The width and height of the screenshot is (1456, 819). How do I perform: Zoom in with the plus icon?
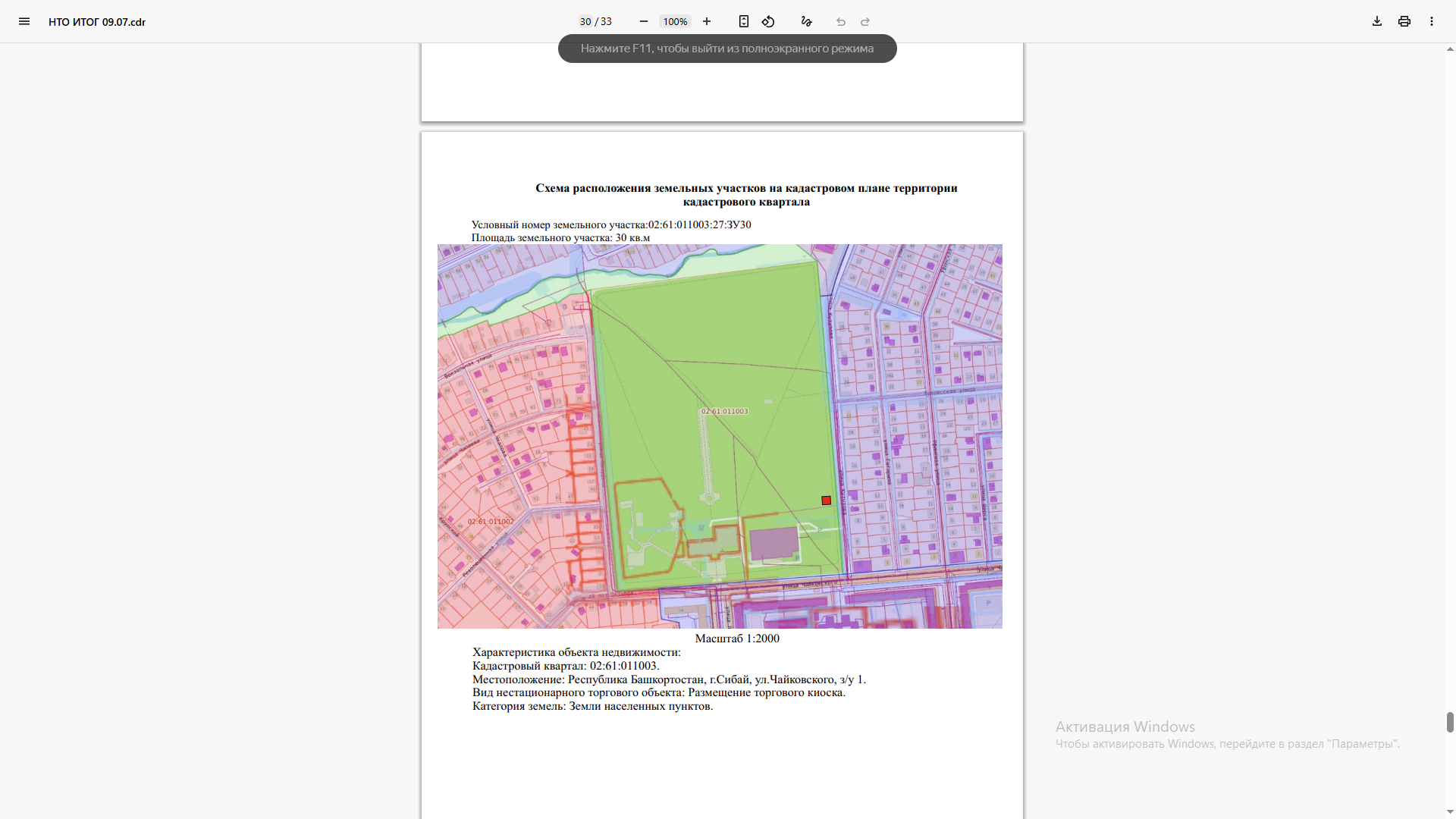707,21
